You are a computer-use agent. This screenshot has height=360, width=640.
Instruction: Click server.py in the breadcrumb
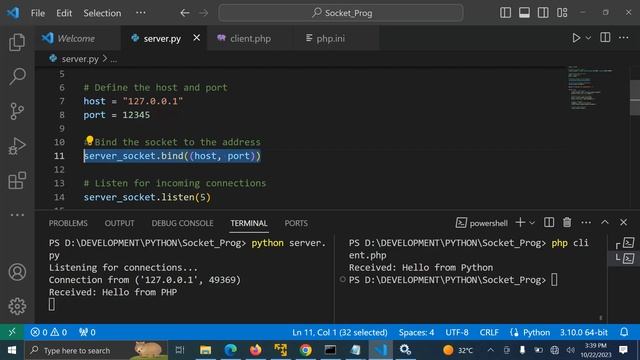[80, 59]
